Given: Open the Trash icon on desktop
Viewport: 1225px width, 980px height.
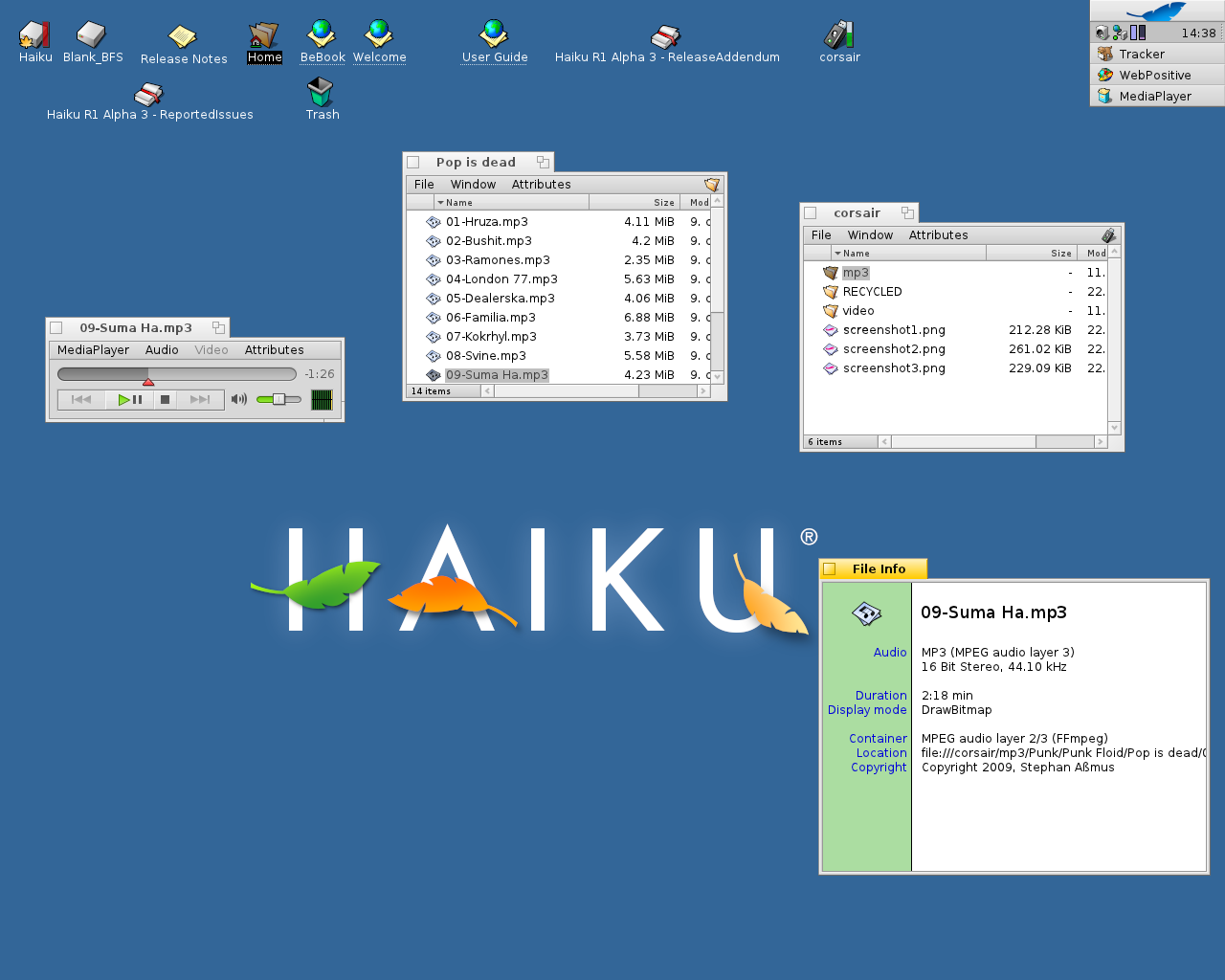Looking at the screenshot, I should 321,92.
